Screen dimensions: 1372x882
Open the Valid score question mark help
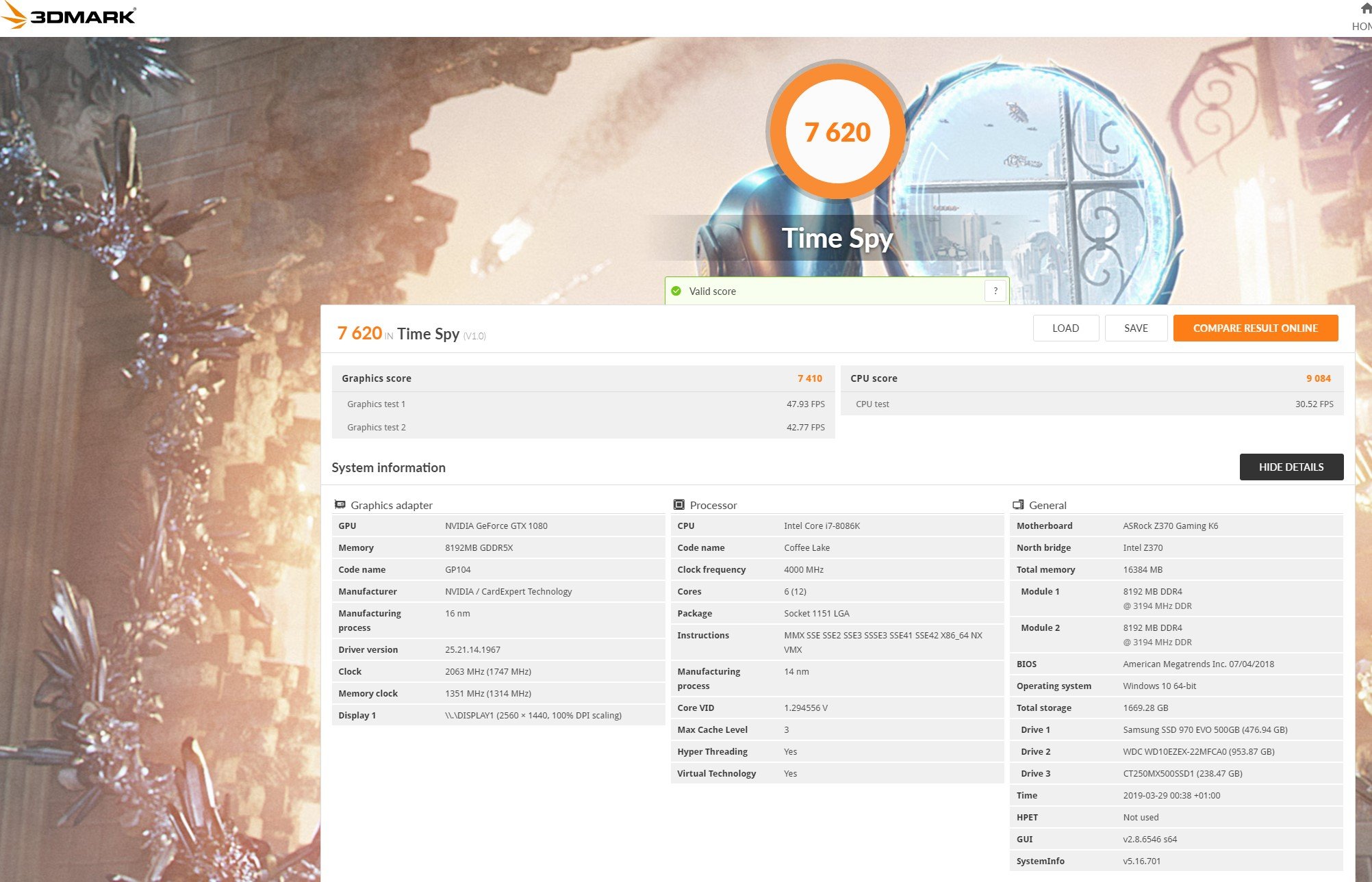(x=995, y=291)
